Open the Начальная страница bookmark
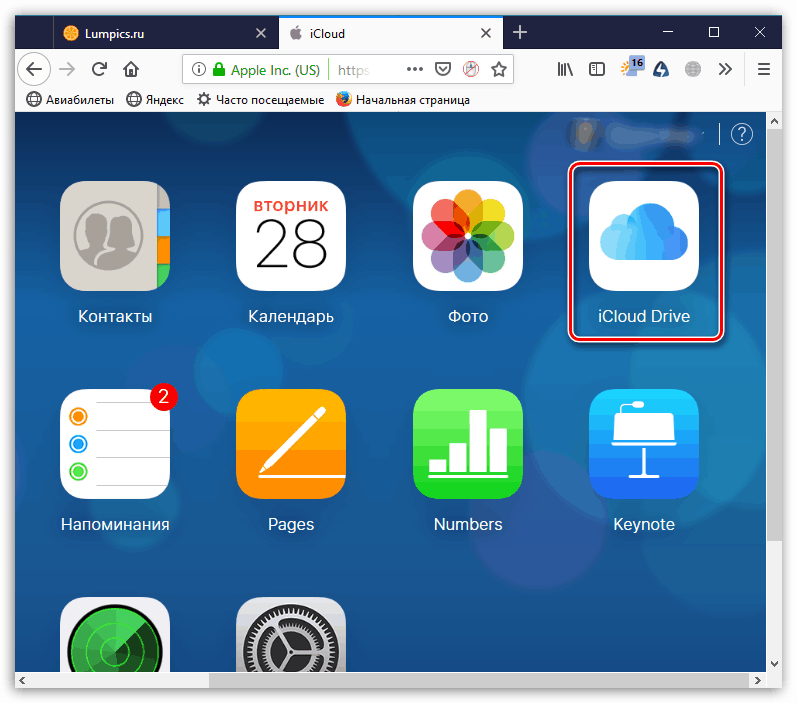The image size is (797, 703). (403, 100)
